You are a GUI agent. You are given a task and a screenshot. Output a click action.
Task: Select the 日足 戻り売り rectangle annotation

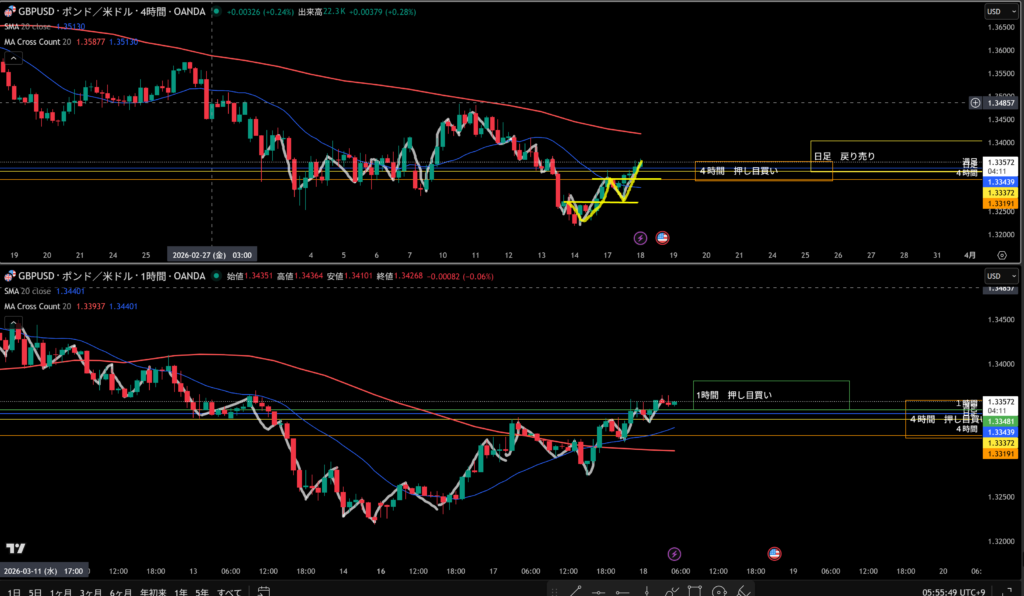[845, 156]
